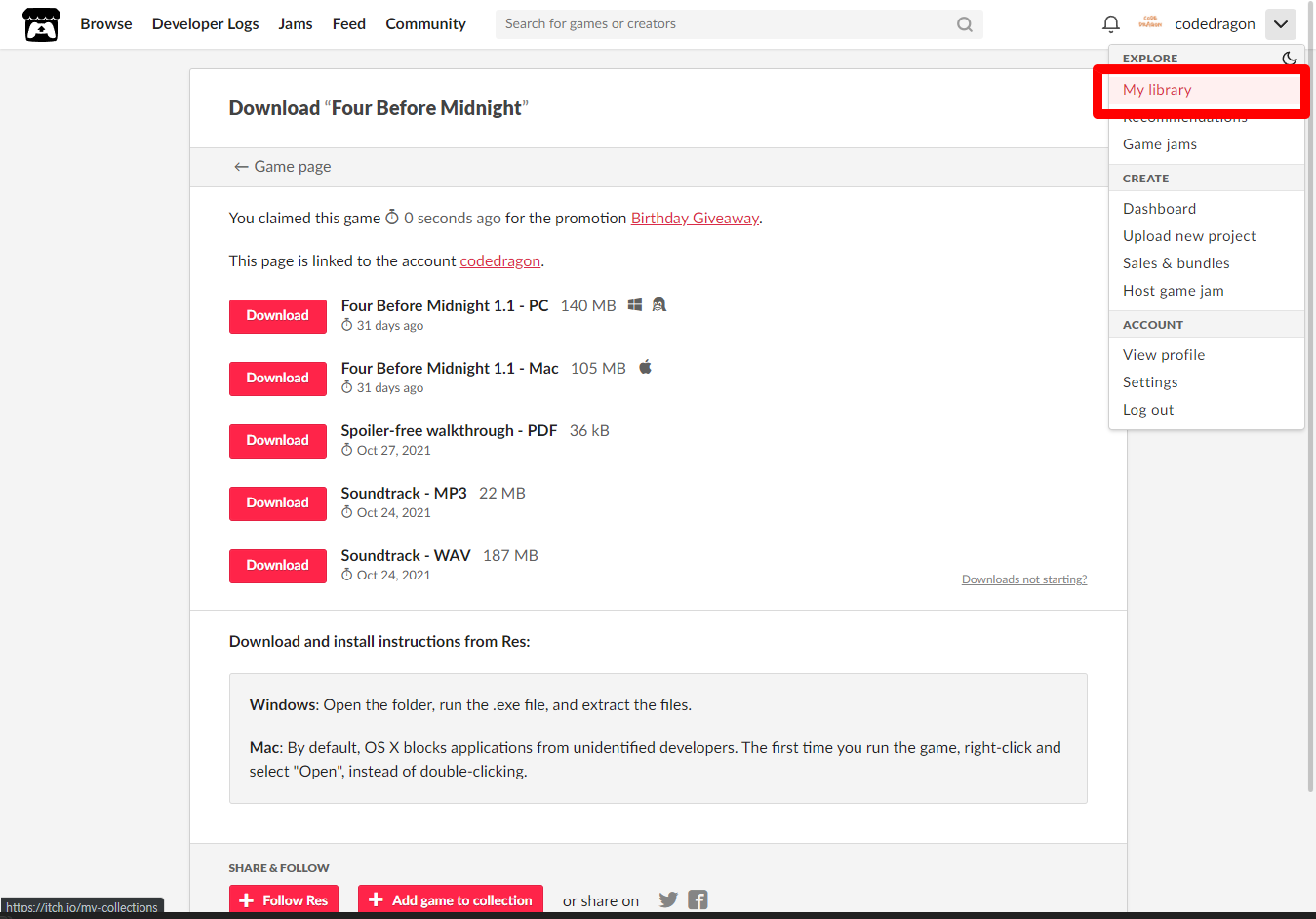Click Windows platform icon for PC build
This screenshot has width=1316, height=919.
pos(635,304)
